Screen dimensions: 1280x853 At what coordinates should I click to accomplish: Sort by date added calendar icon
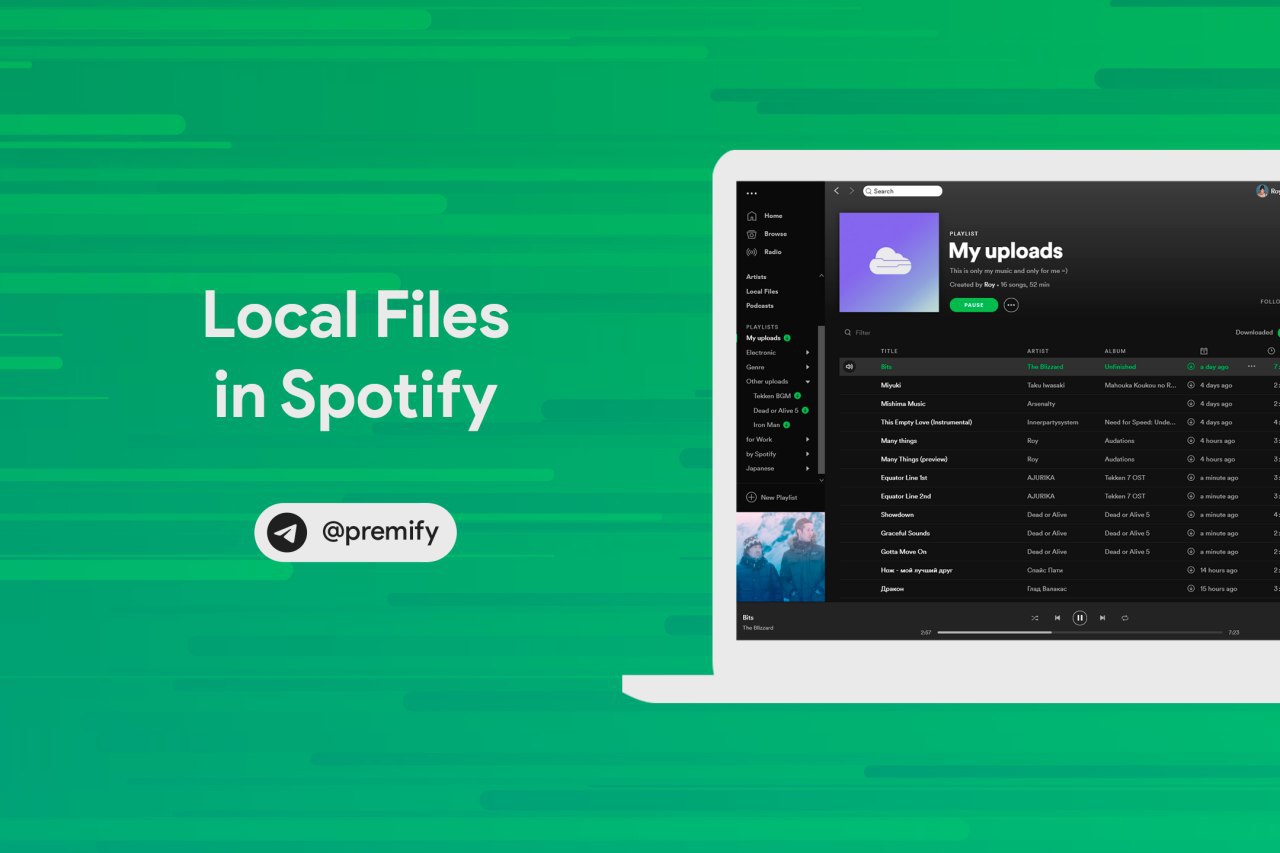click(x=1204, y=351)
